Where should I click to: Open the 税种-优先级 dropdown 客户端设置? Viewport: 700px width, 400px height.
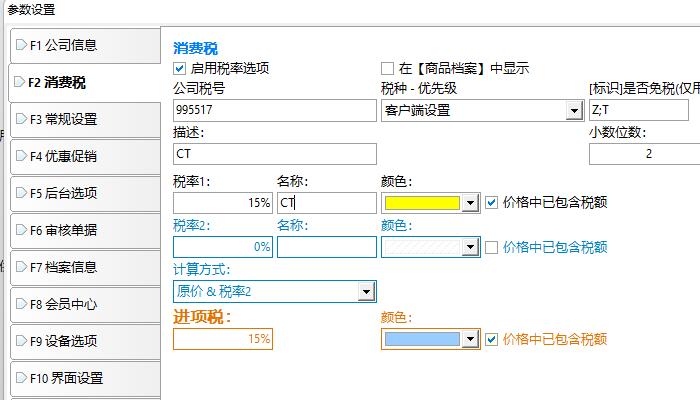point(483,110)
